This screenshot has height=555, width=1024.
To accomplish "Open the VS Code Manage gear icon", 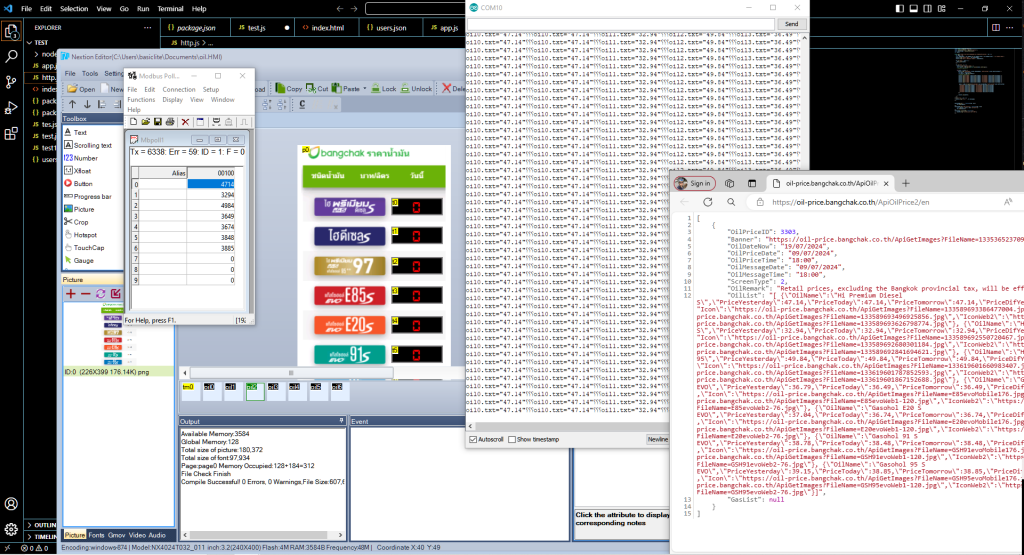I will (x=11, y=530).
